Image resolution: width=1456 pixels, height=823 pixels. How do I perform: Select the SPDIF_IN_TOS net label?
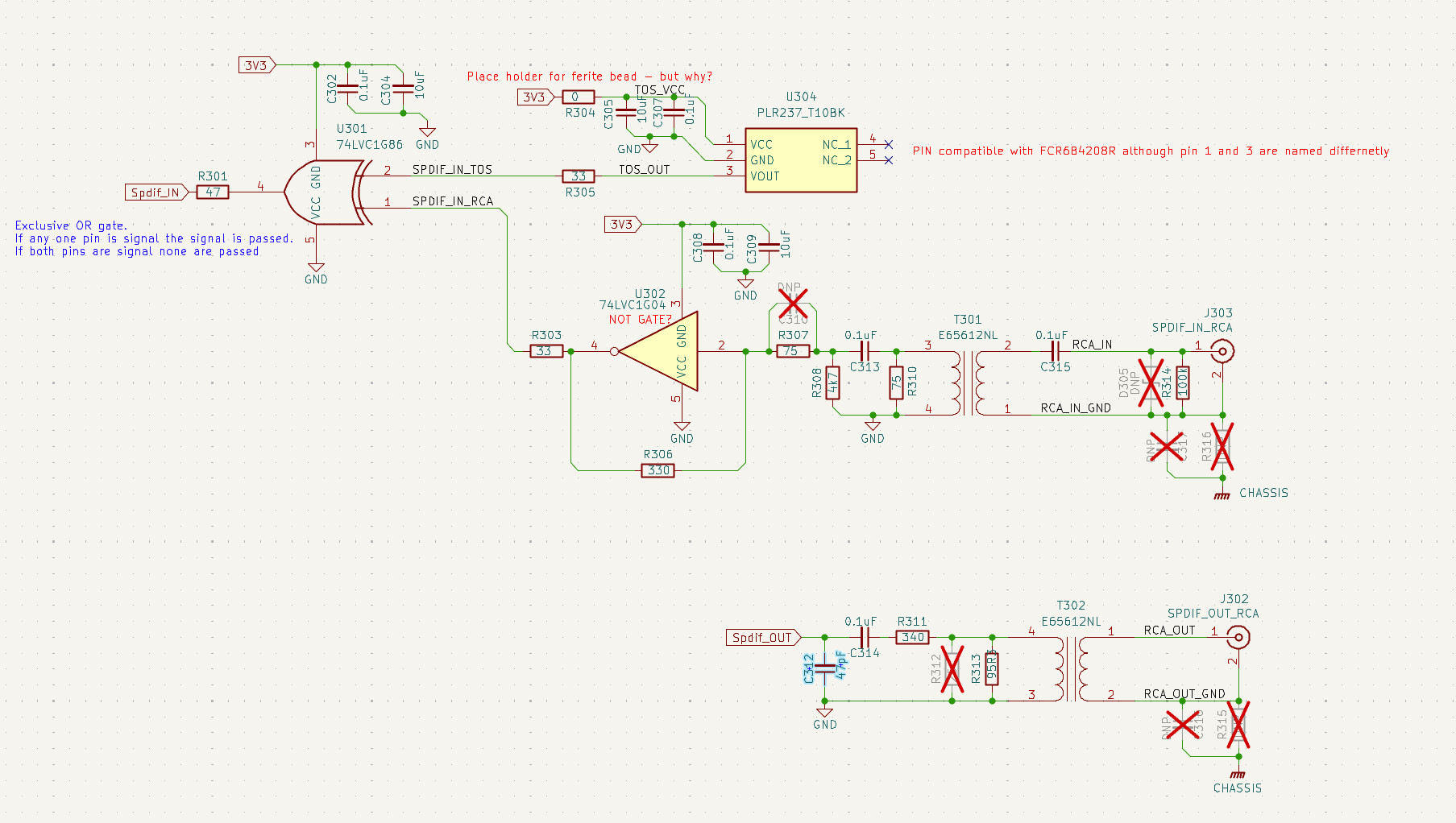tap(452, 170)
